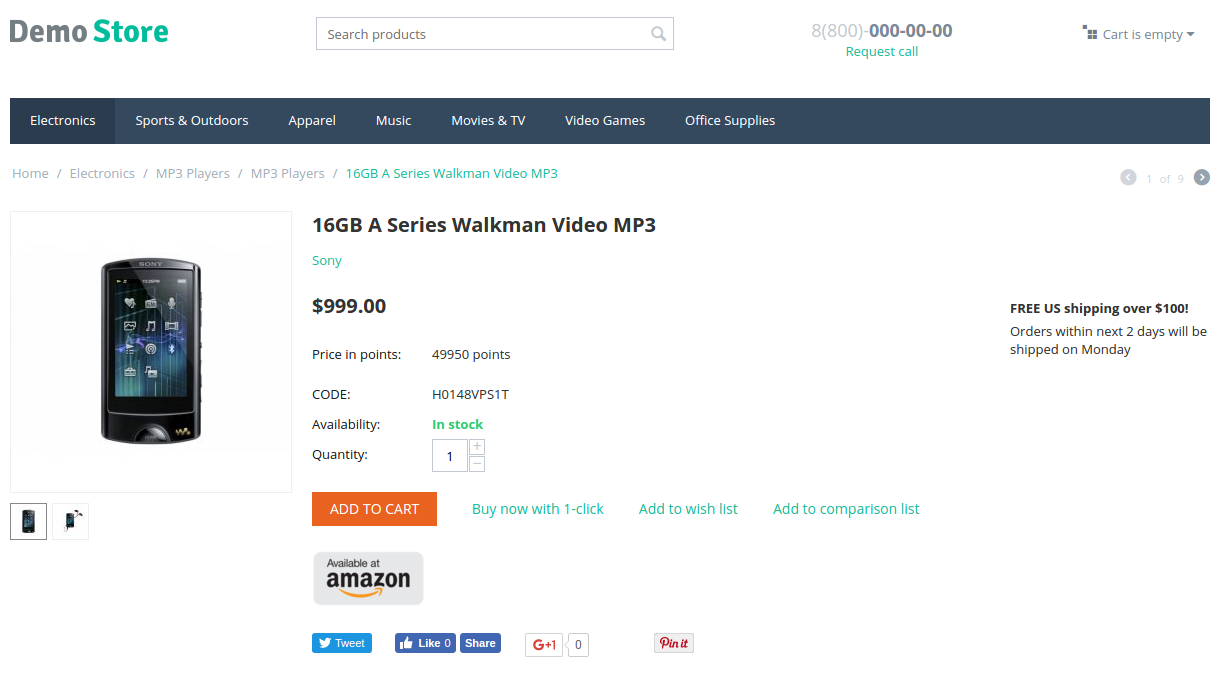Share product via Tweet button

point(342,643)
